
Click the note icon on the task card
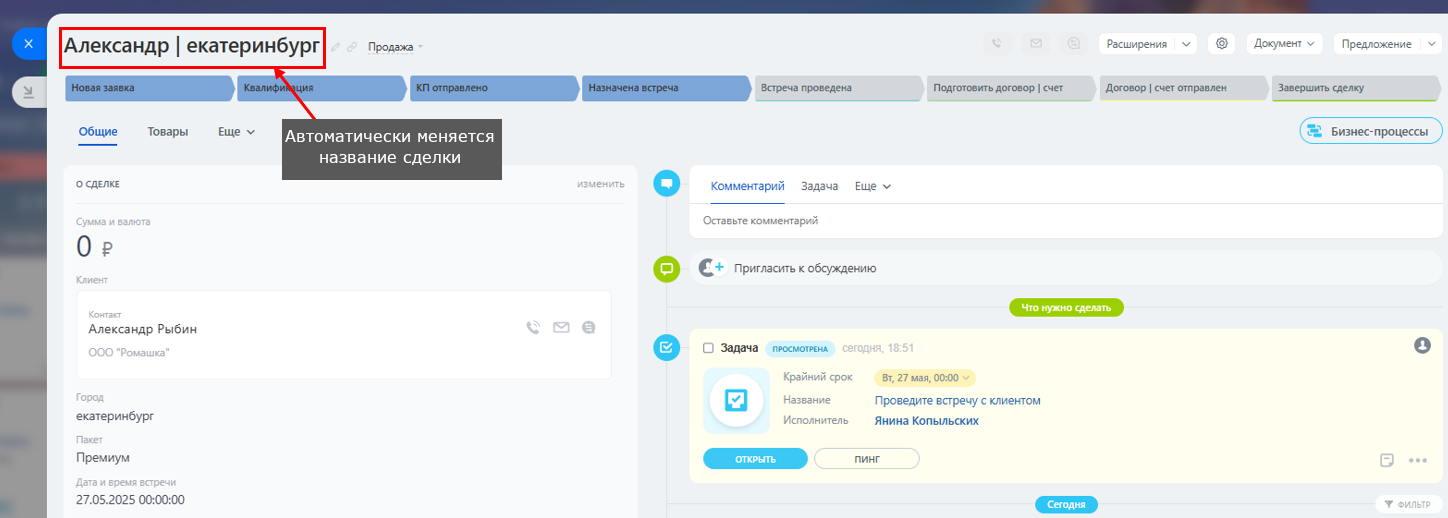tap(1387, 460)
